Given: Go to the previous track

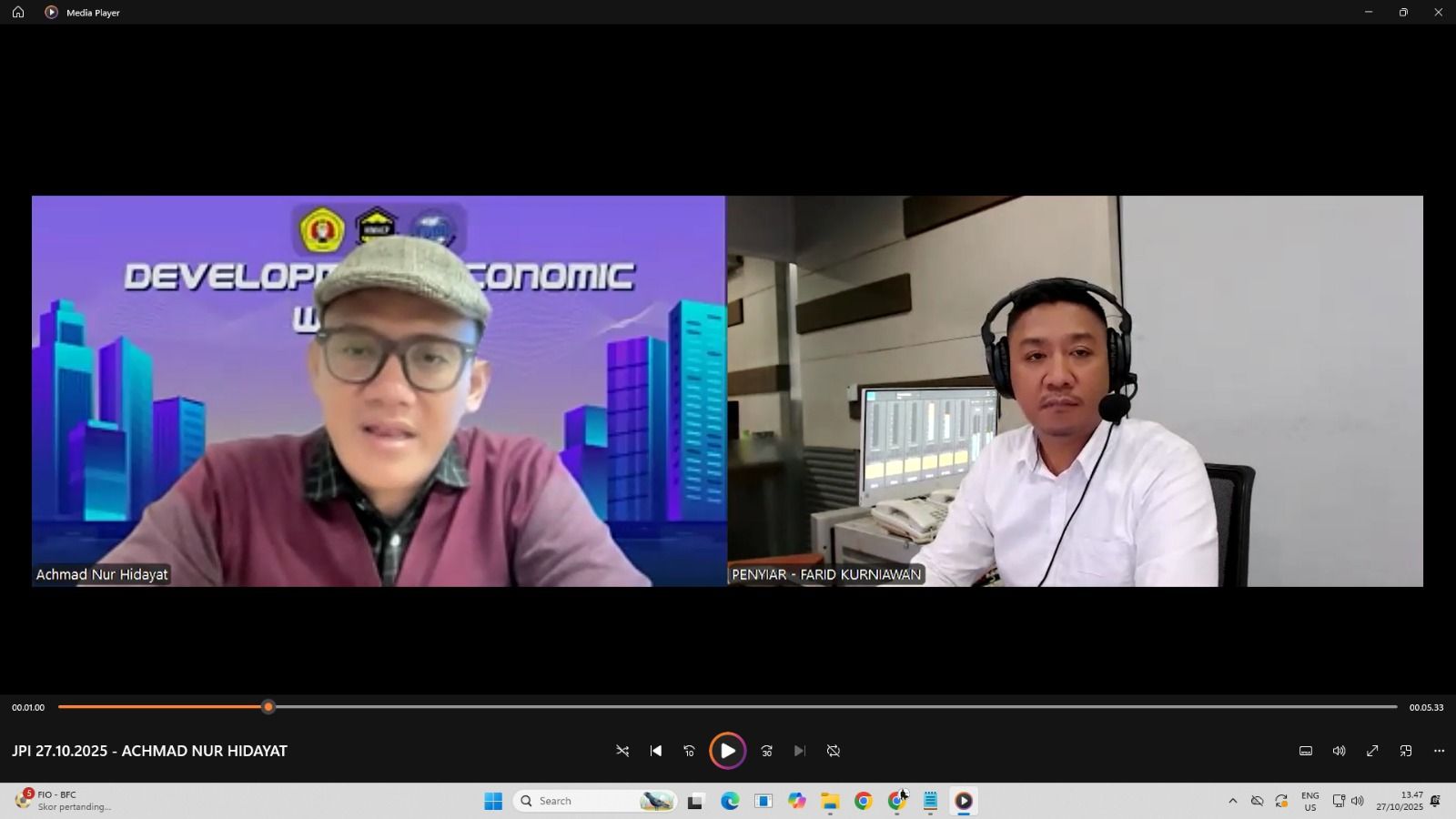Looking at the screenshot, I should (656, 751).
